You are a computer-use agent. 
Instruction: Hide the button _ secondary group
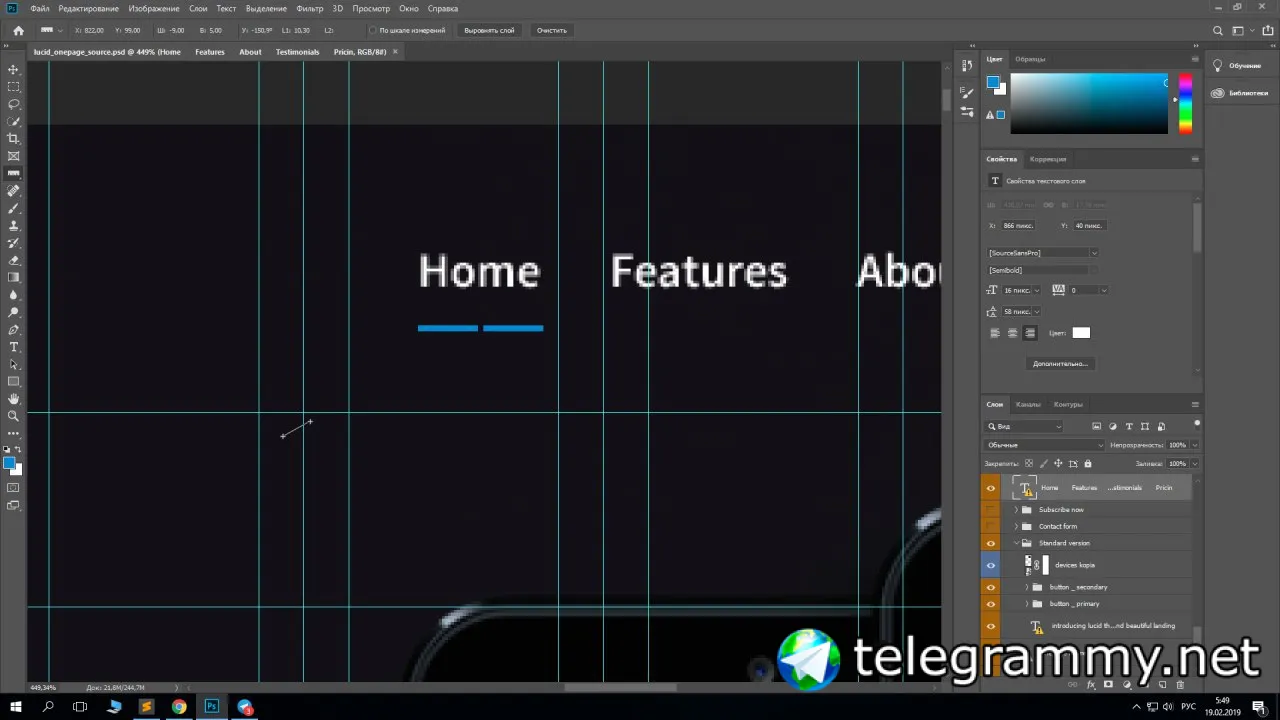point(991,587)
